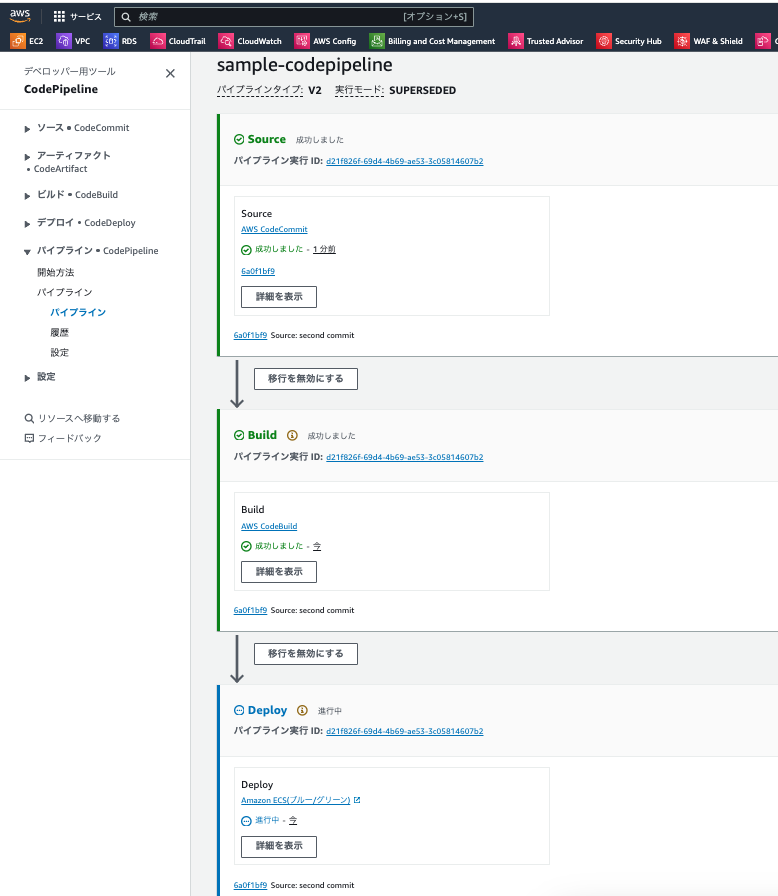The width and height of the screenshot is (778, 896).
Task: Open the CloudTrail shortcut icon
Action: [x=158, y=41]
